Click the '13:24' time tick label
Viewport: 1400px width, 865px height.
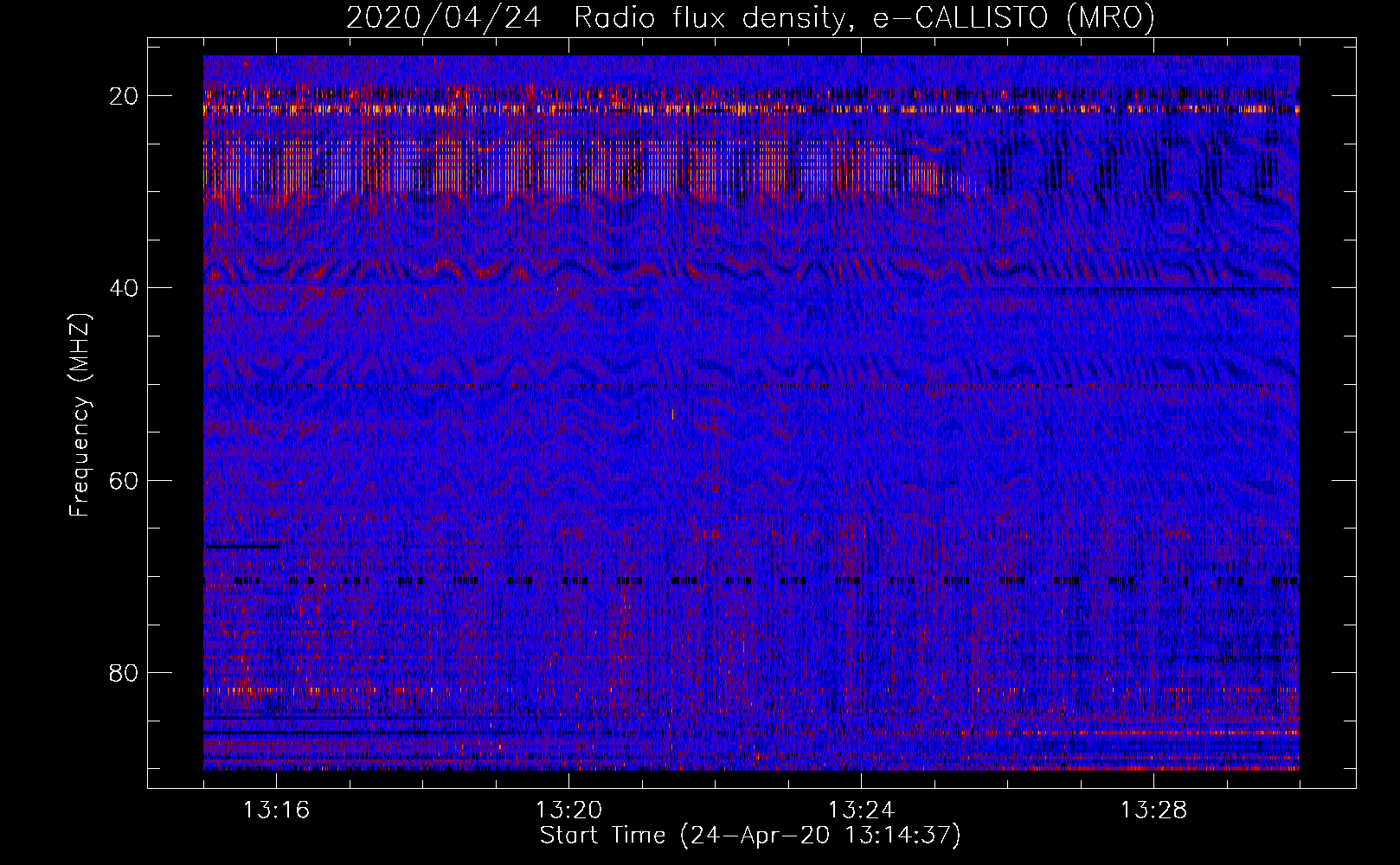tap(861, 811)
